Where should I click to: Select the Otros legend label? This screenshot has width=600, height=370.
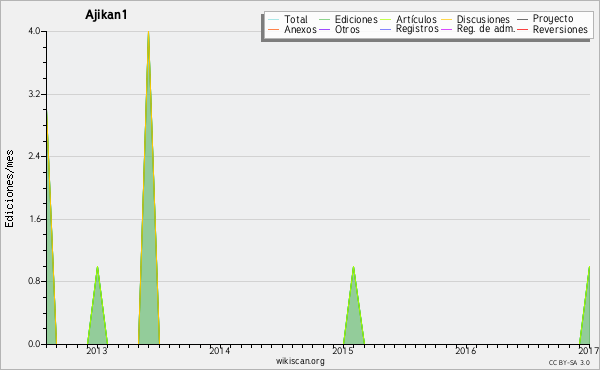(x=347, y=29)
